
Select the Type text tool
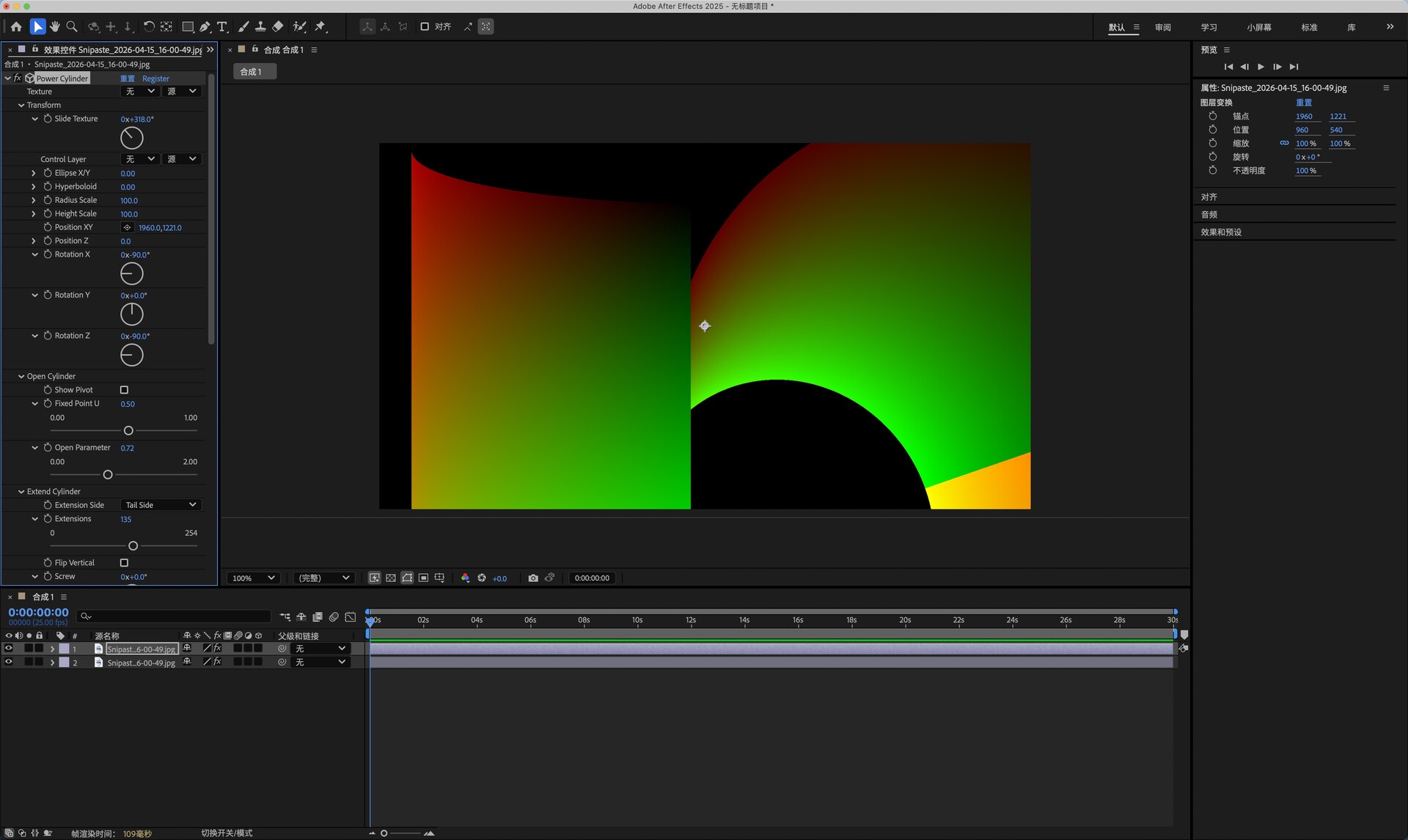[222, 26]
